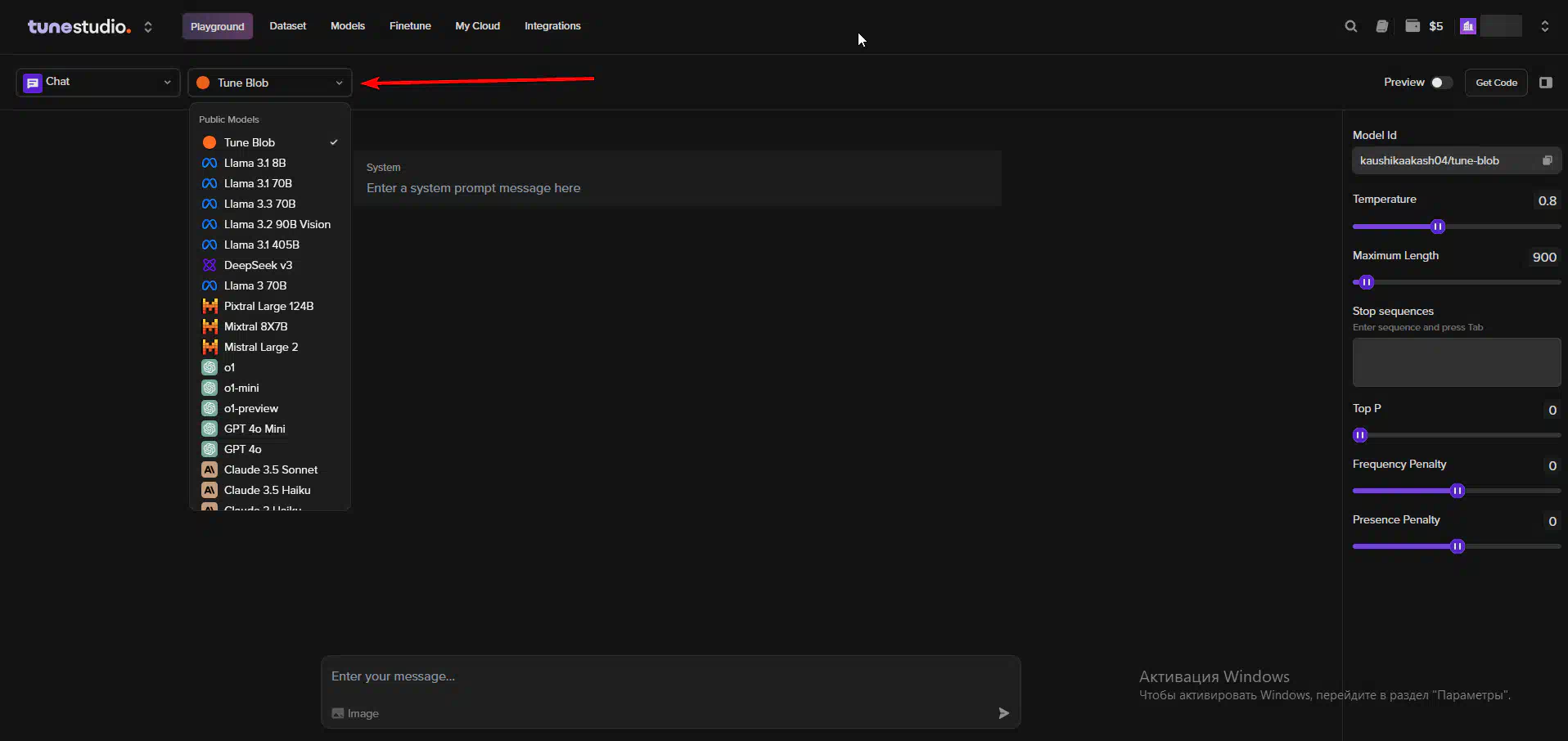This screenshot has width=1568, height=741.
Task: Pick Llama 3.3 70B from the list
Action: [270, 204]
